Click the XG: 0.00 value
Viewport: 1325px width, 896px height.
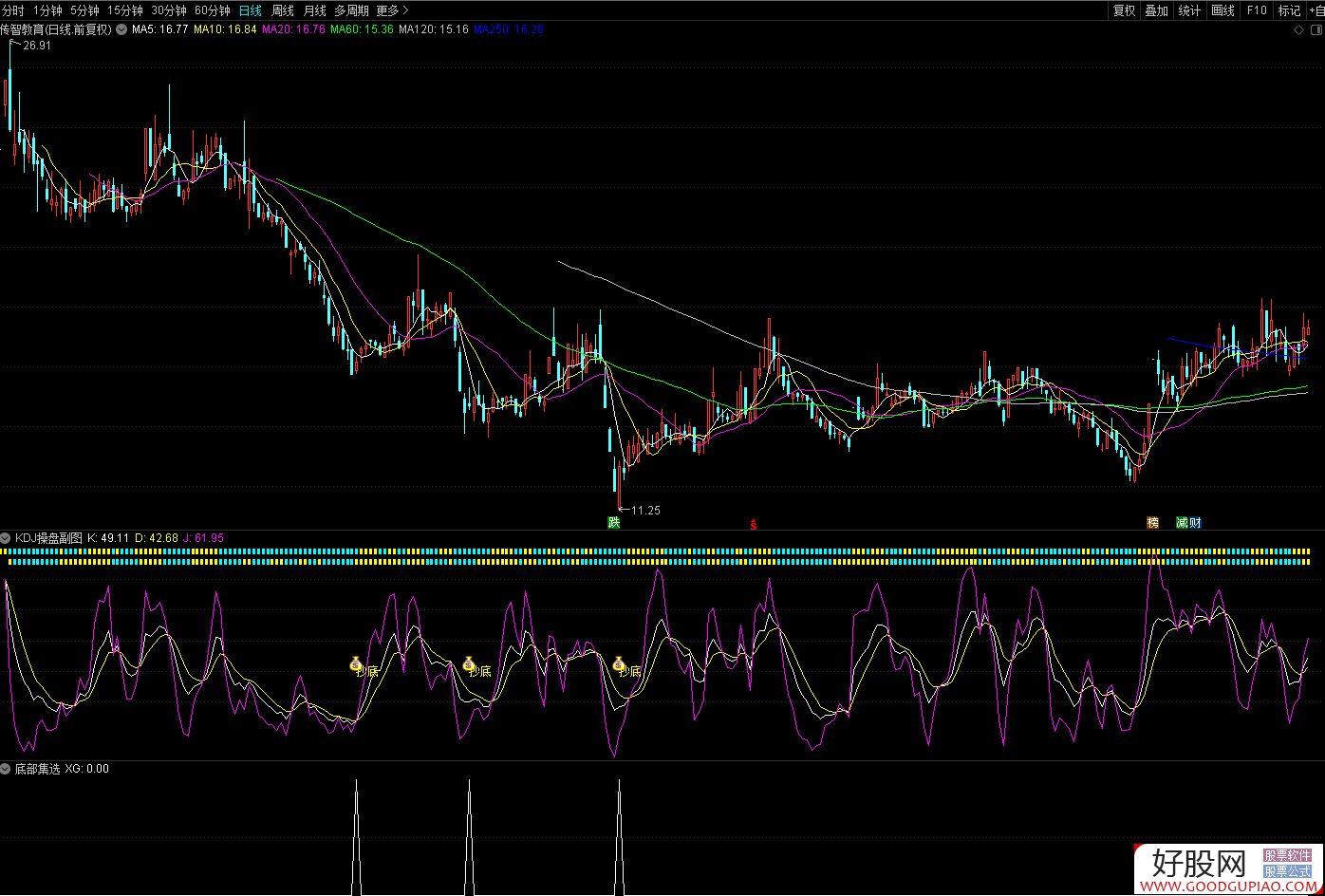(87, 769)
